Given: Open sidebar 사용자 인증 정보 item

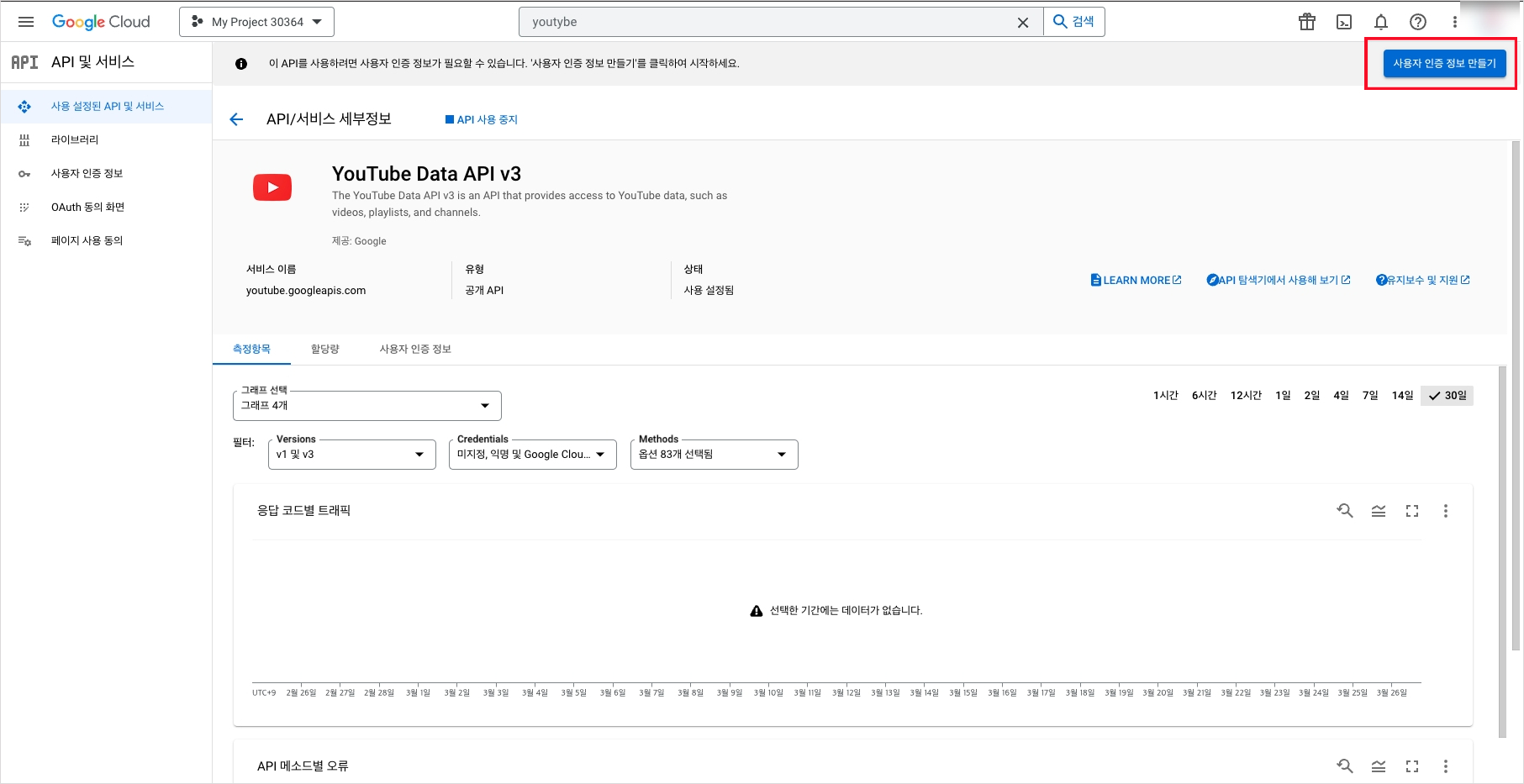Looking at the screenshot, I should coord(106,174).
